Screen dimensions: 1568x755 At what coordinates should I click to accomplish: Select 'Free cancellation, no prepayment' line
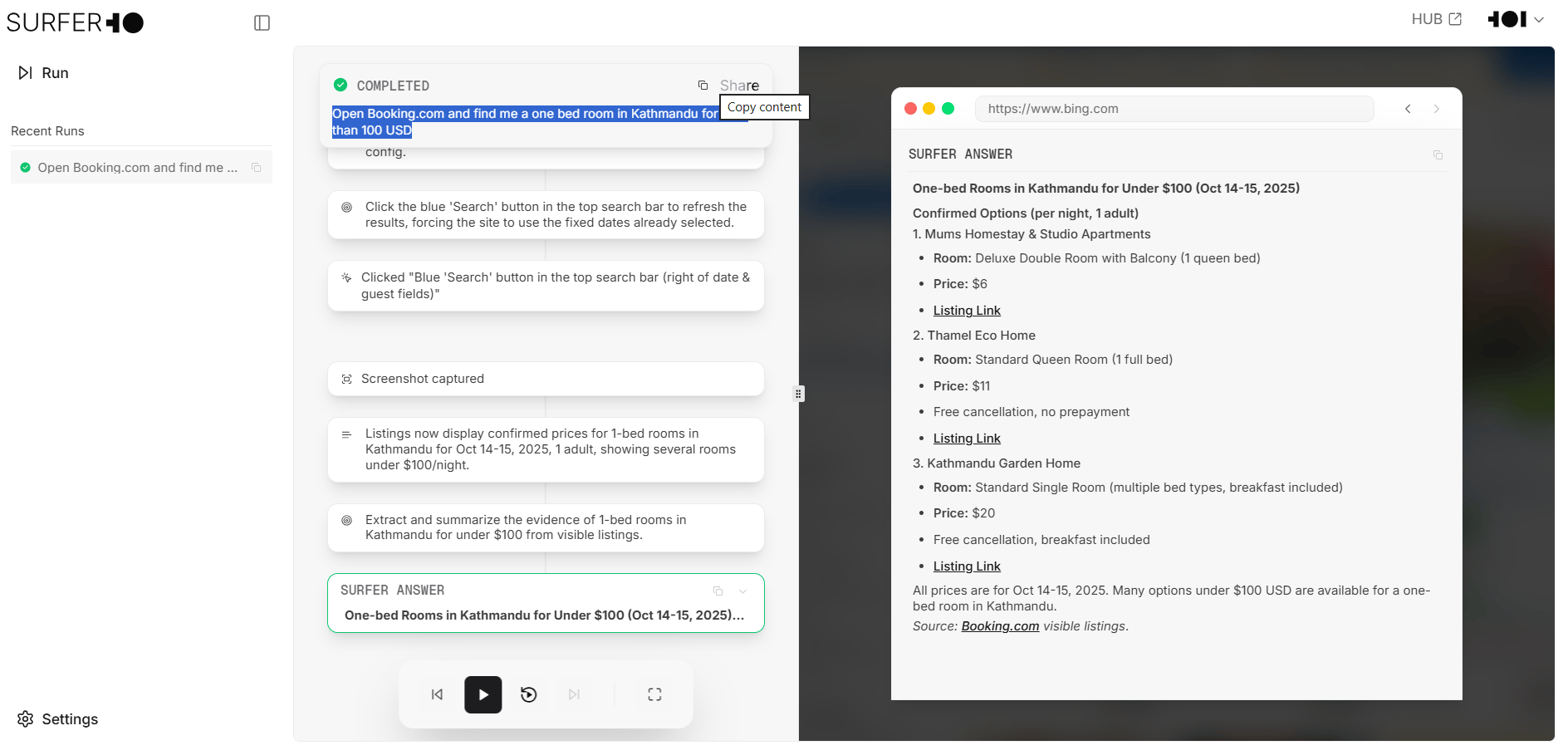[1031, 412]
